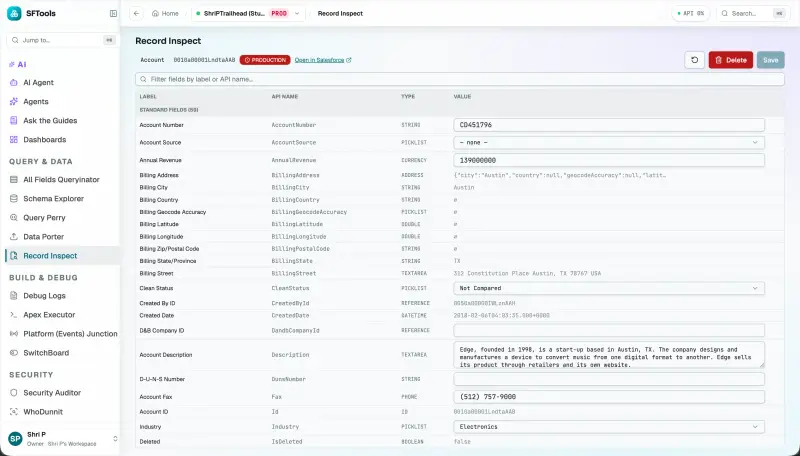Click the PRODUCTION badge
The image size is (800, 456).
tap(265, 60)
